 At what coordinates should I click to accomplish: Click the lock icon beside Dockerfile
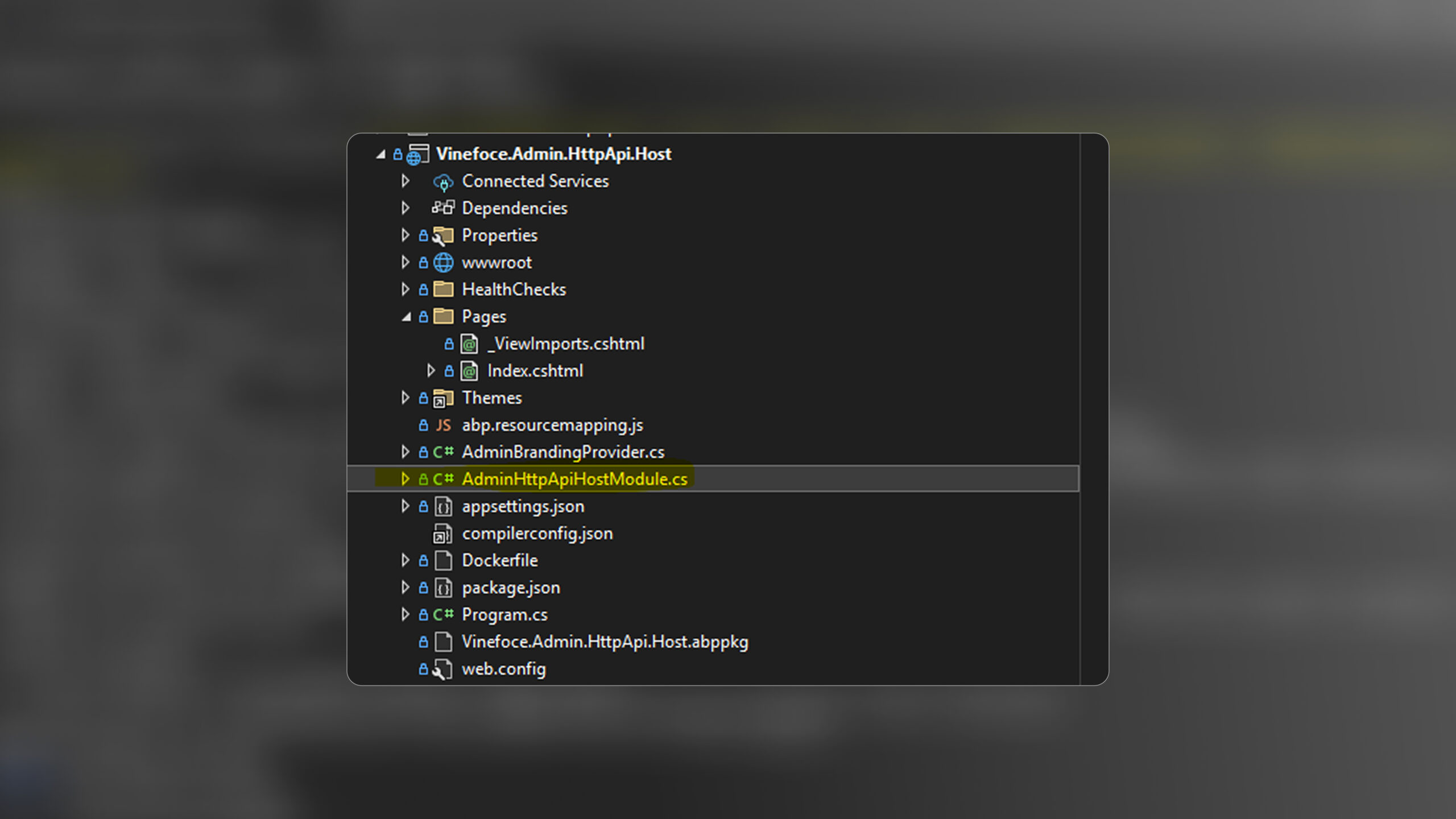coord(423,561)
